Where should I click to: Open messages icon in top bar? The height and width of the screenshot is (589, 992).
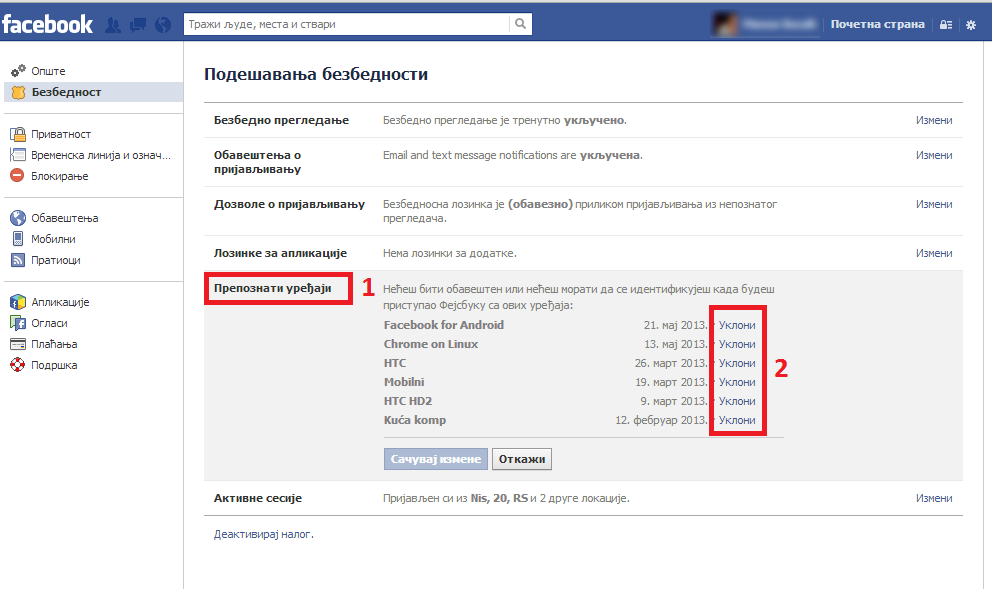pos(137,25)
